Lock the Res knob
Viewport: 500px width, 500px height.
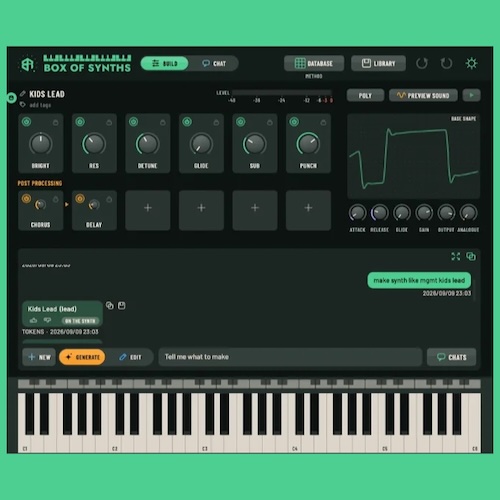click(109, 123)
